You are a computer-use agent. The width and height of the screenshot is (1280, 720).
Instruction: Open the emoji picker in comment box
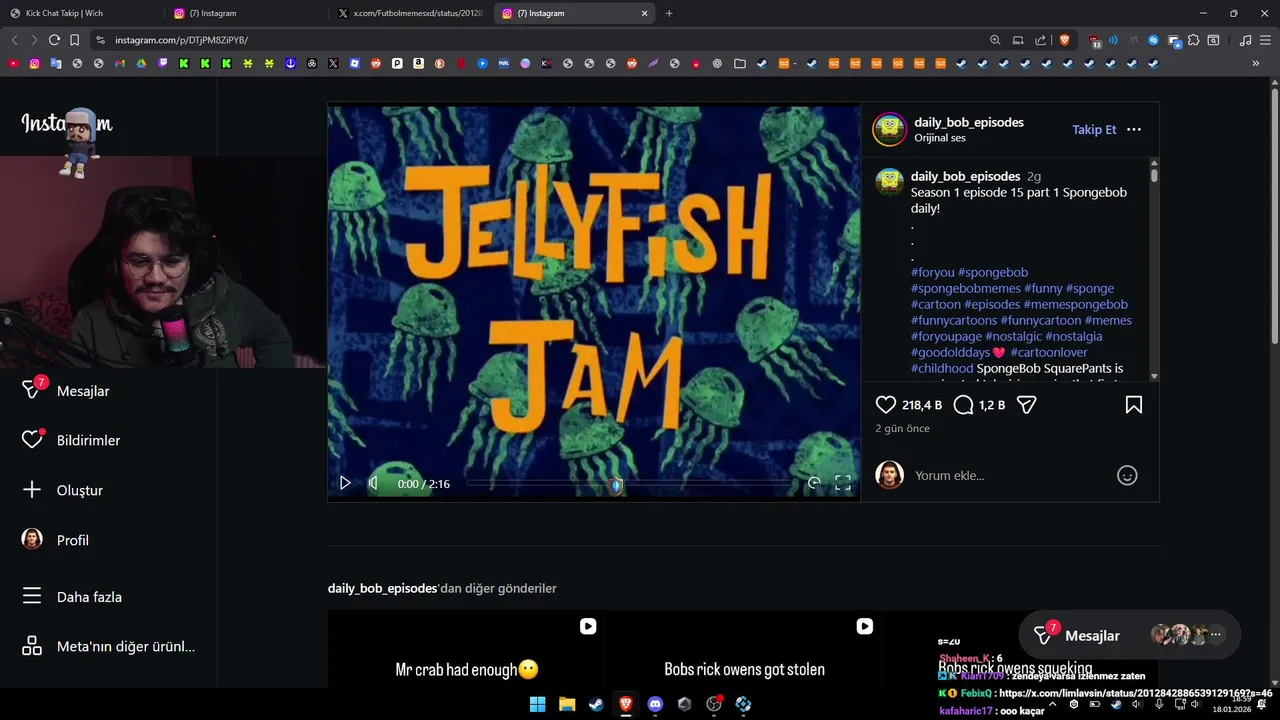[x=1127, y=476]
